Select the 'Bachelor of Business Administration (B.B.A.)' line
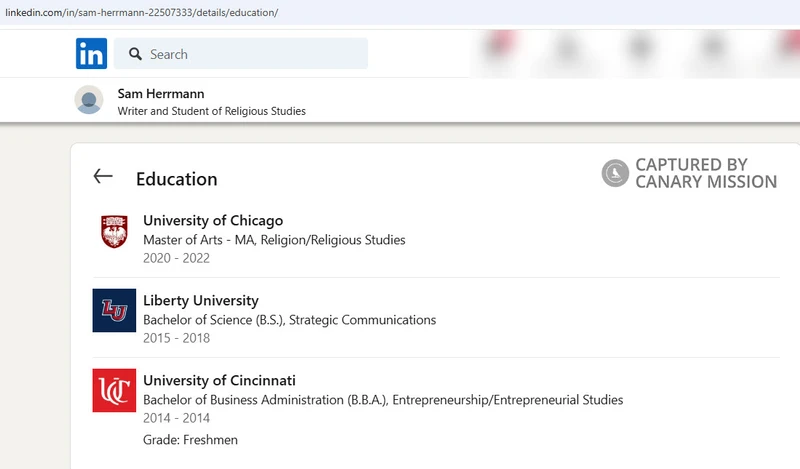The width and height of the screenshot is (800, 469). tap(383, 400)
